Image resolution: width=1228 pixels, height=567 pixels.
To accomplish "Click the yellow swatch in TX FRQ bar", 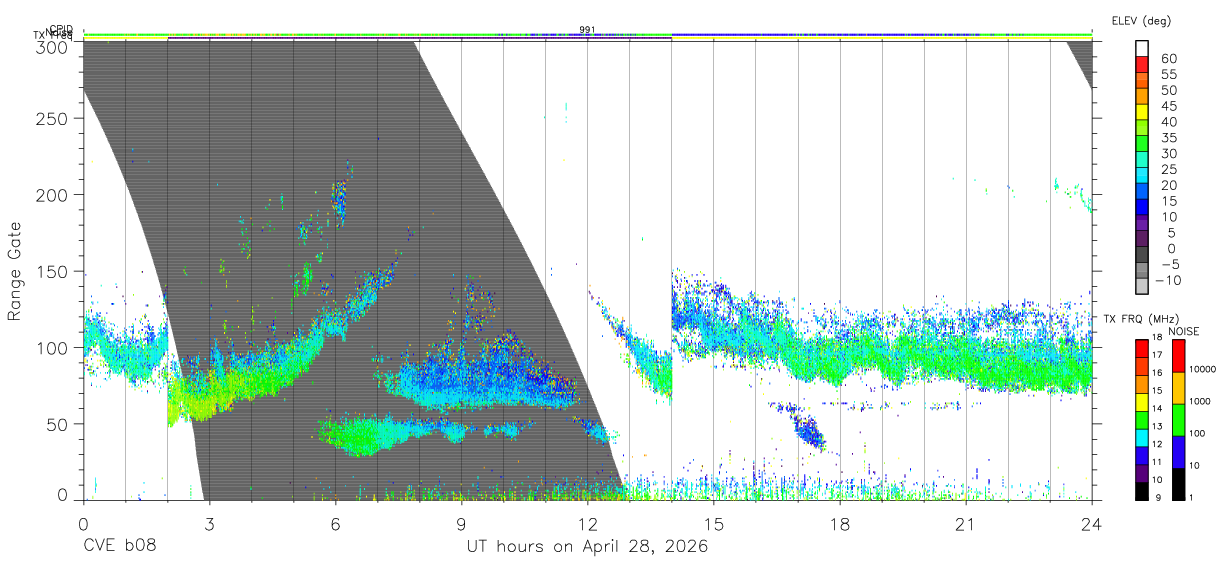I will tap(1144, 404).
